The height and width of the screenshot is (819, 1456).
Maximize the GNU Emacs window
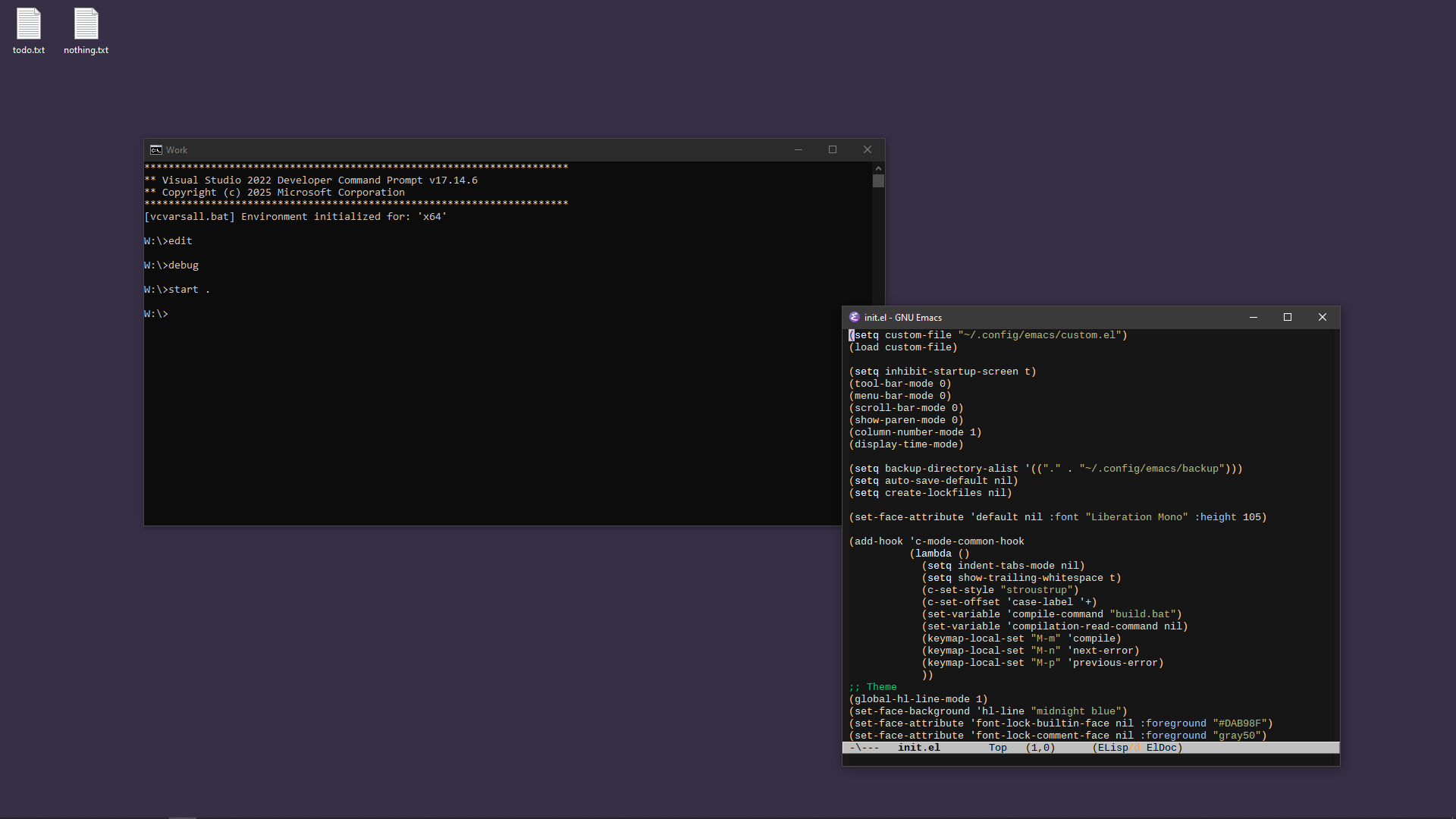pos(1288,317)
